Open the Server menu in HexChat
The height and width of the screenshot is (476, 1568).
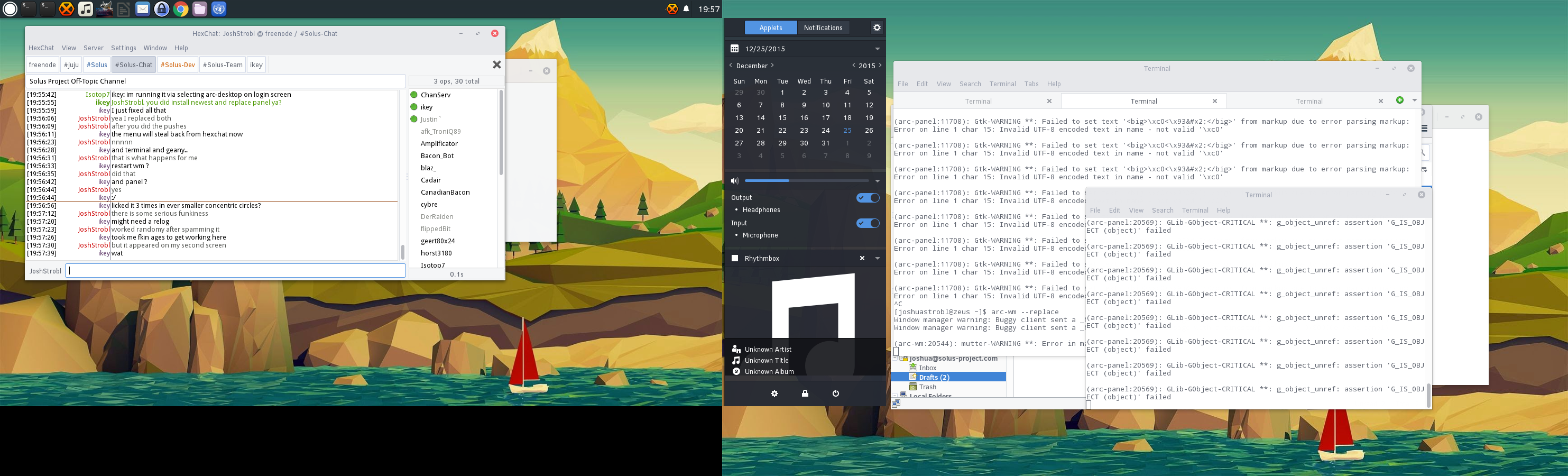point(94,48)
